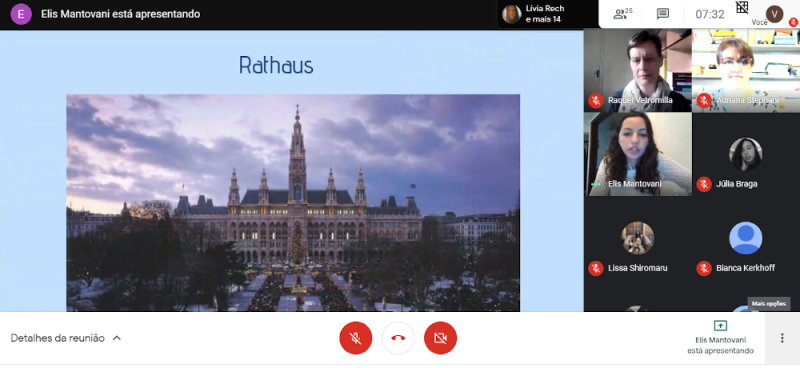
Task: Click the purple E presenter avatar
Action: click(x=21, y=14)
